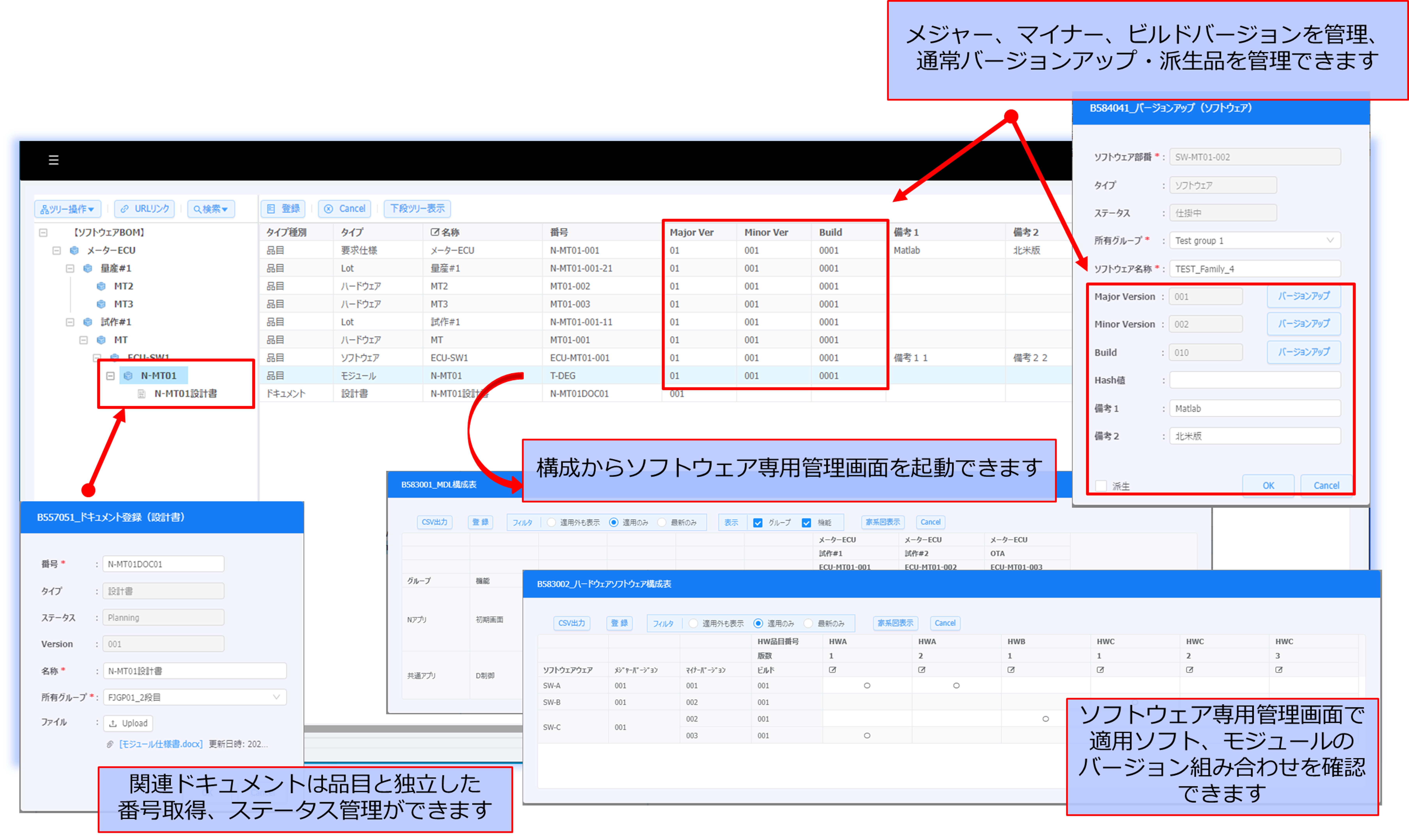Select 運用のみ radio in MDL構成表 window

(x=614, y=522)
